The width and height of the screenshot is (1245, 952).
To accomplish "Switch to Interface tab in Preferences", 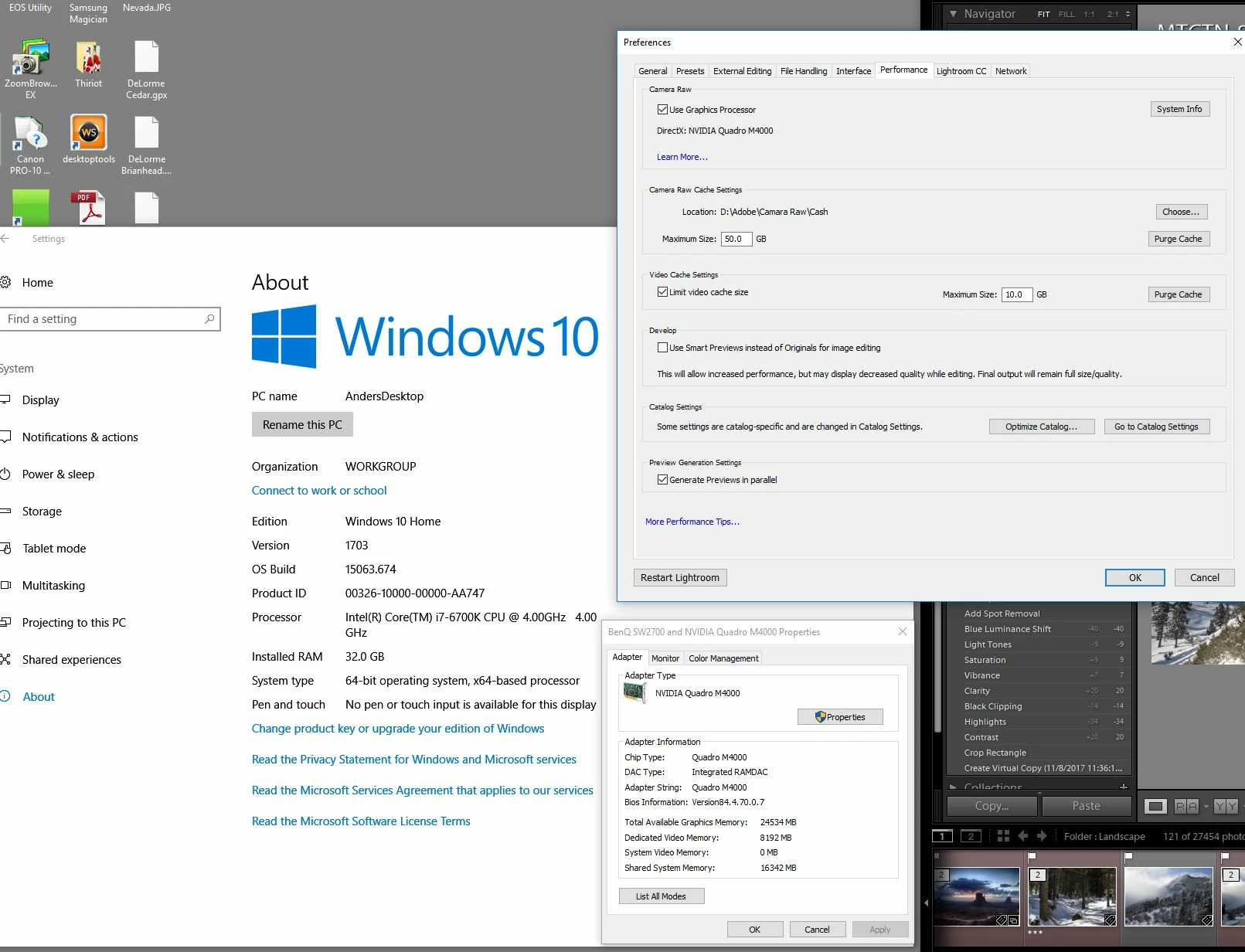I will [x=853, y=71].
